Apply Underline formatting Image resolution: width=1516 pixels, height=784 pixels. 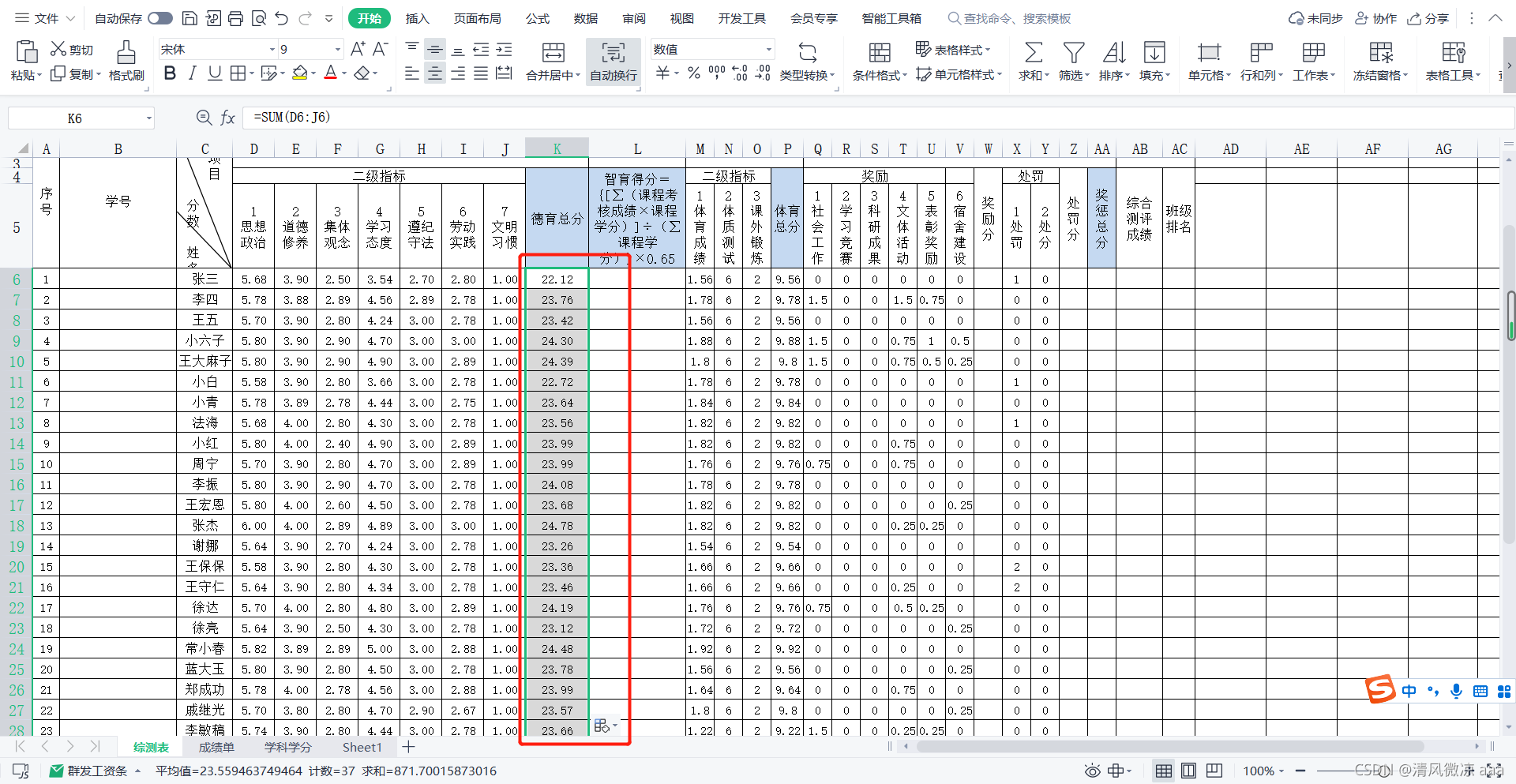pos(214,73)
